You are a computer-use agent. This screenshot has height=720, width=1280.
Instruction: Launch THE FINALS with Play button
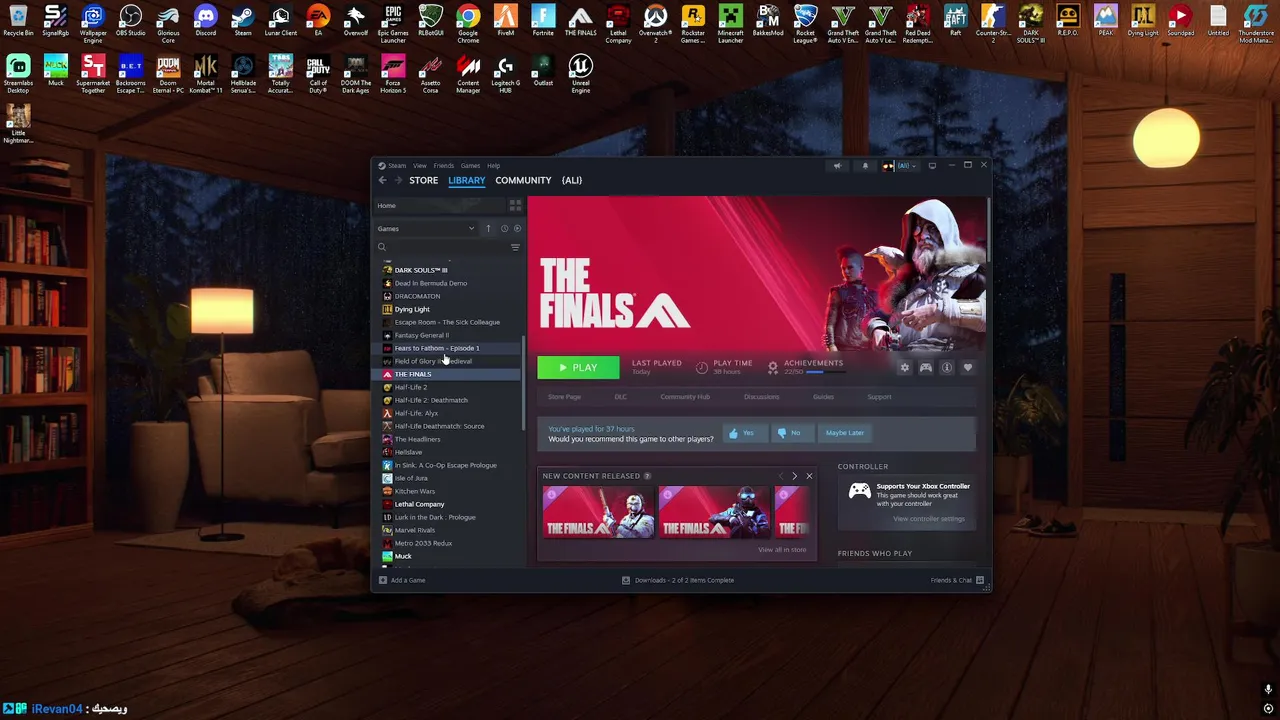[x=578, y=368]
